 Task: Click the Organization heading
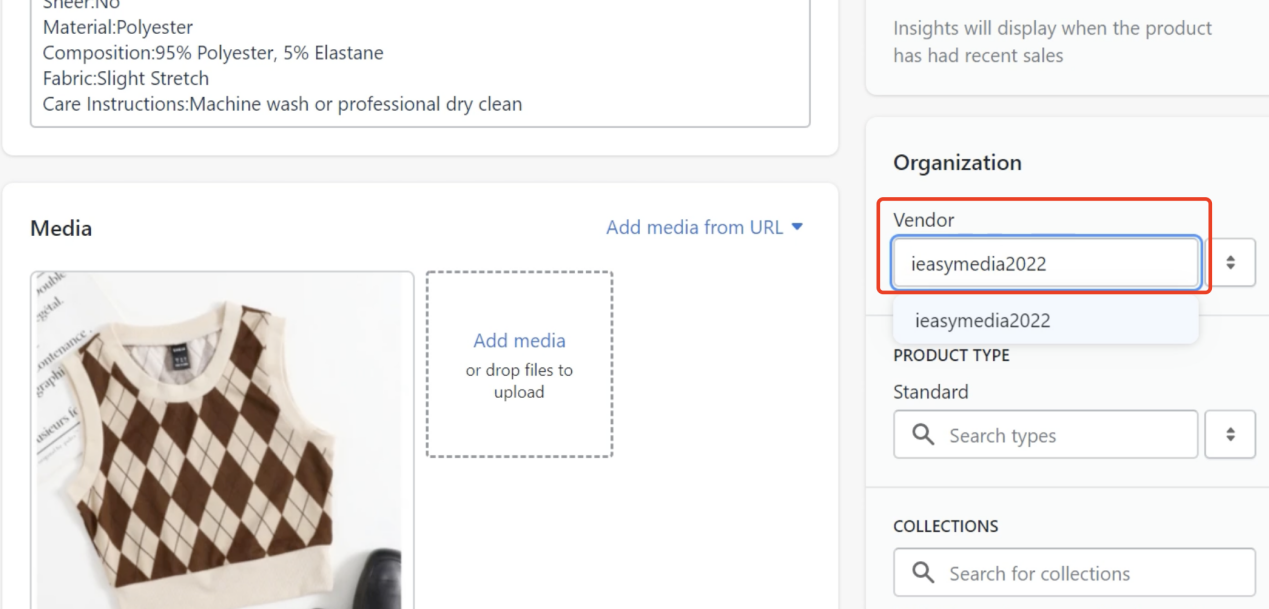[957, 163]
